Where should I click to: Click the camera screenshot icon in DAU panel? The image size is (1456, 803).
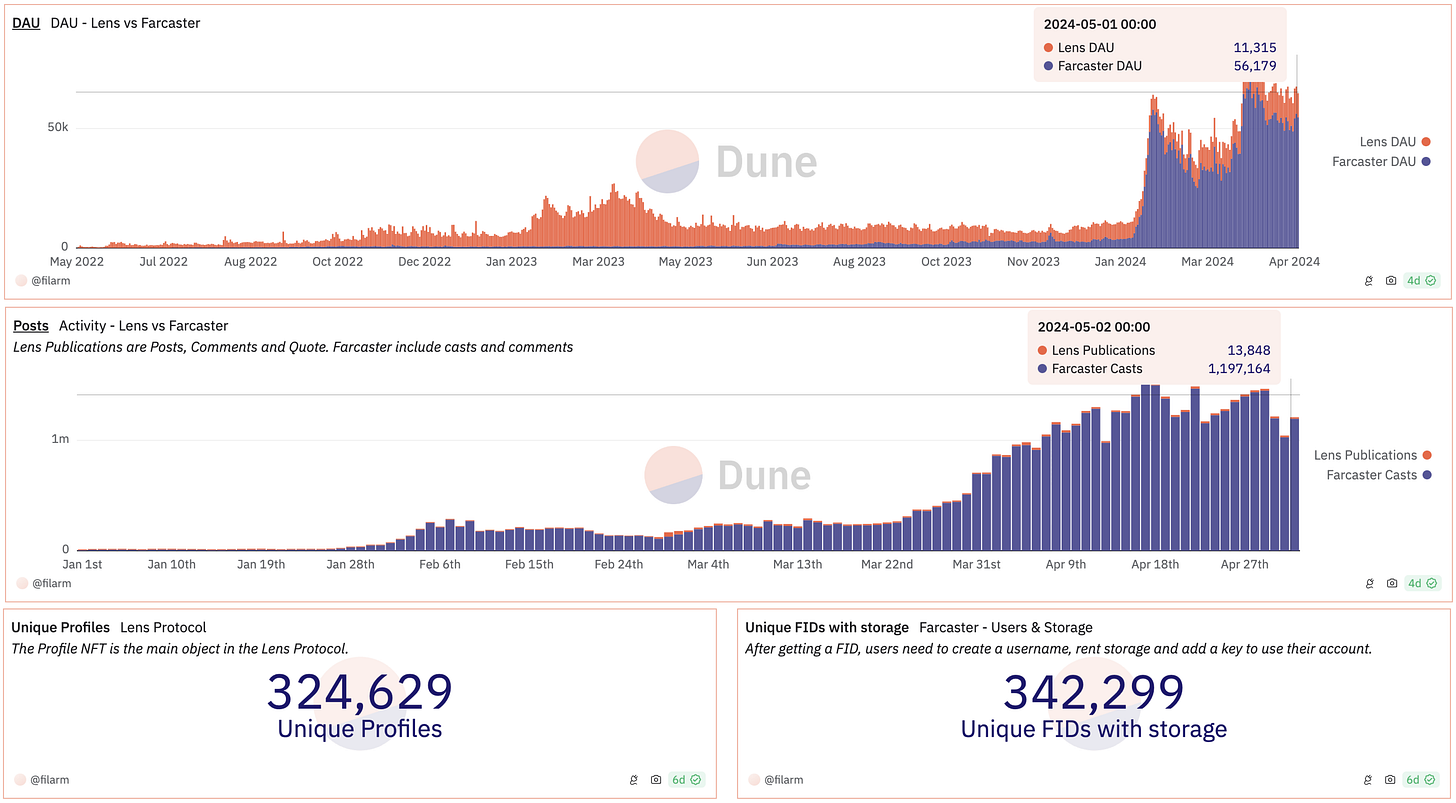point(1391,281)
